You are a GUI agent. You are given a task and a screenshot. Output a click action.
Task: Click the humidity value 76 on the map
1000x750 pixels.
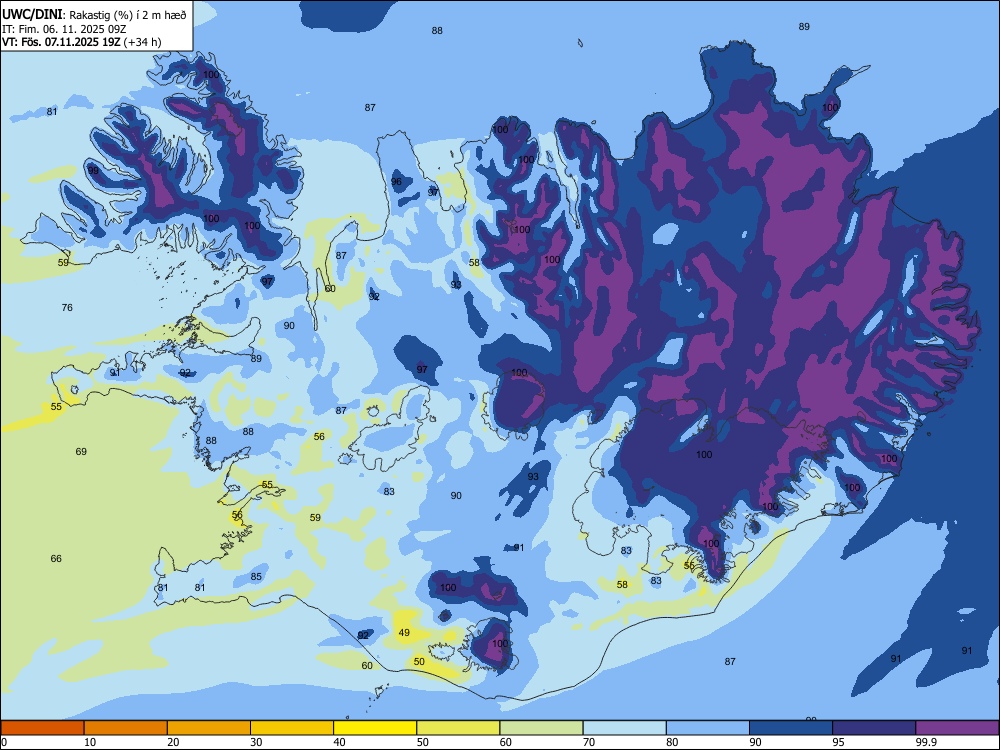coord(67,307)
